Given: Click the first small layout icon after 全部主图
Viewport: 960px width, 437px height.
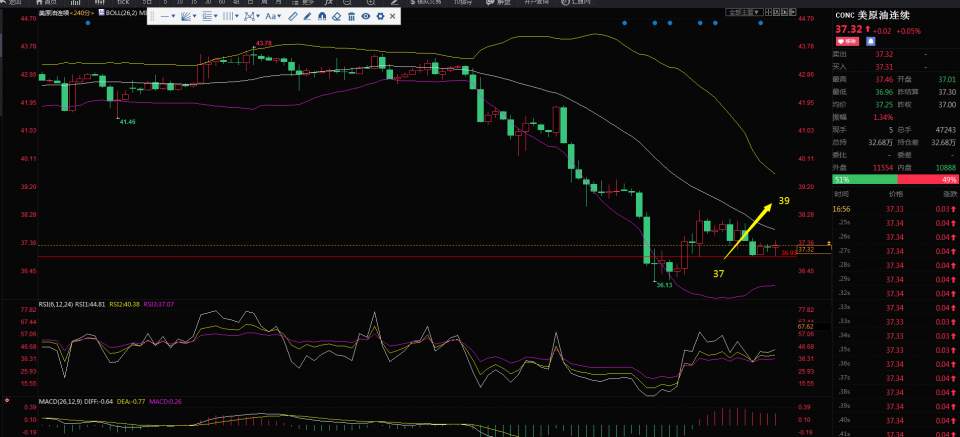Looking at the screenshot, I should (768, 12).
